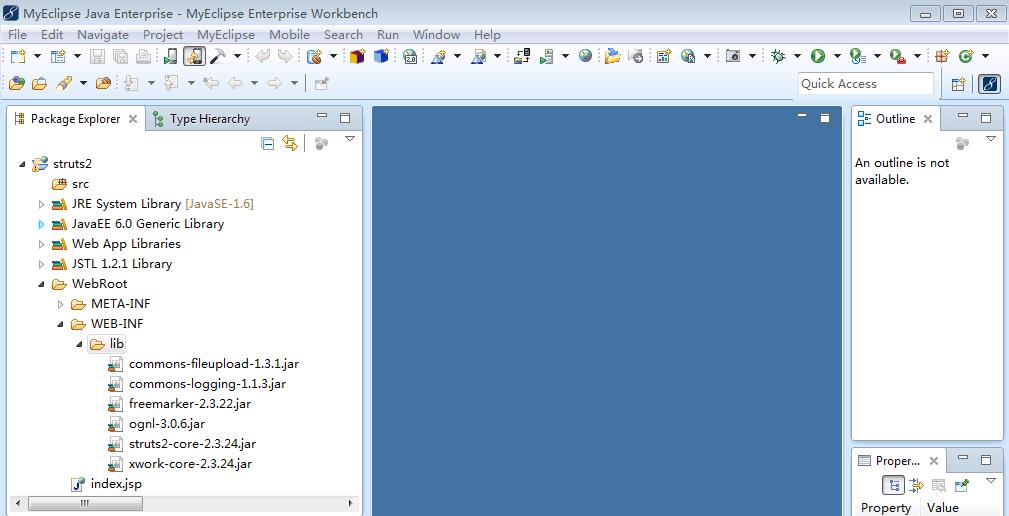Click the New wizard toolbar icon

17,57
